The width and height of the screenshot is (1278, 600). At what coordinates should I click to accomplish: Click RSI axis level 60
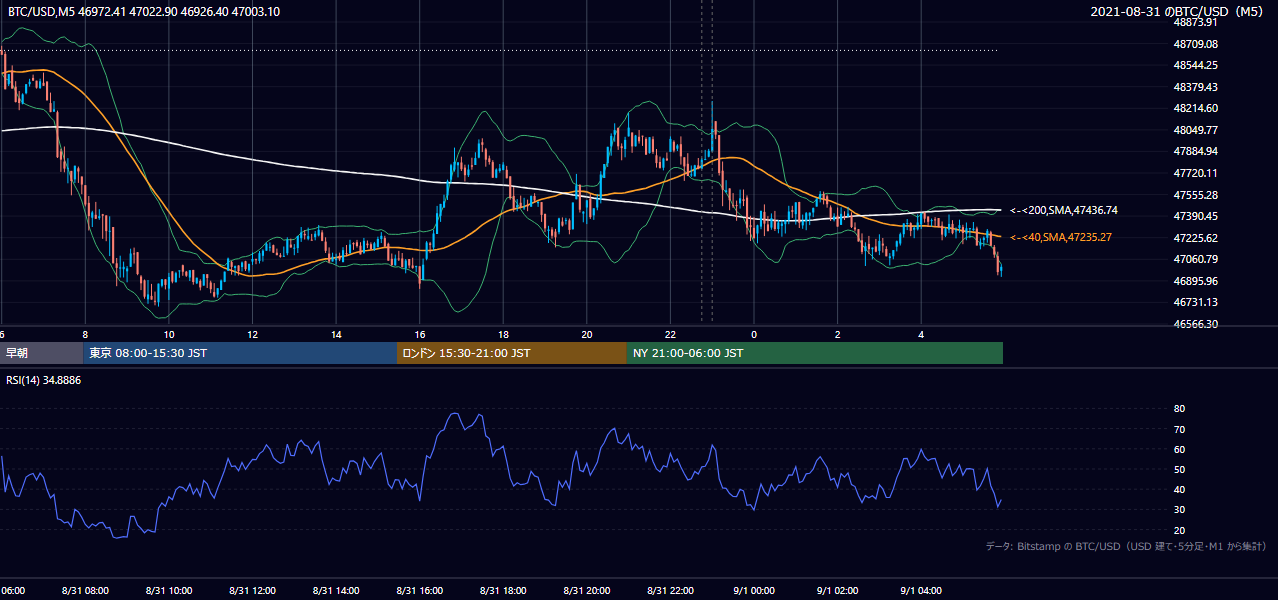tap(1179, 449)
